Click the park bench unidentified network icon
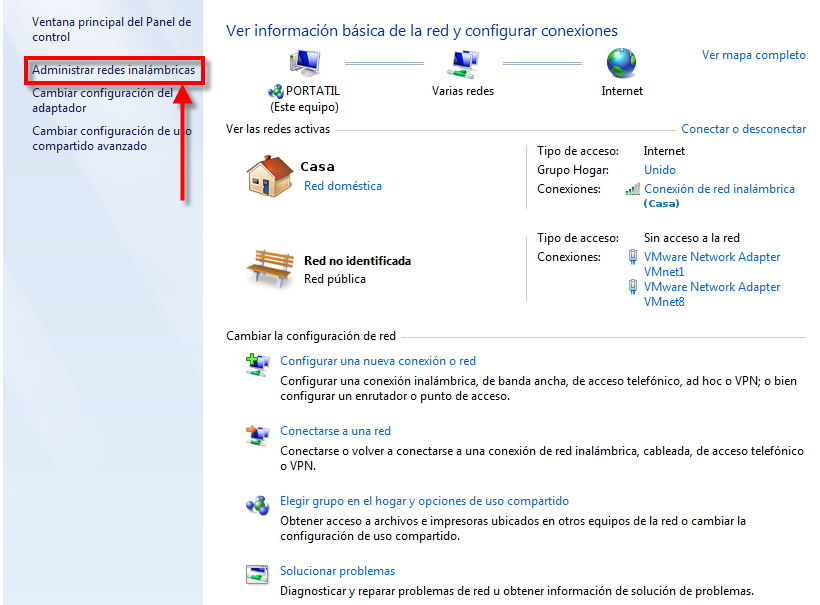Viewport: 820px width, 605px height. tap(269, 268)
